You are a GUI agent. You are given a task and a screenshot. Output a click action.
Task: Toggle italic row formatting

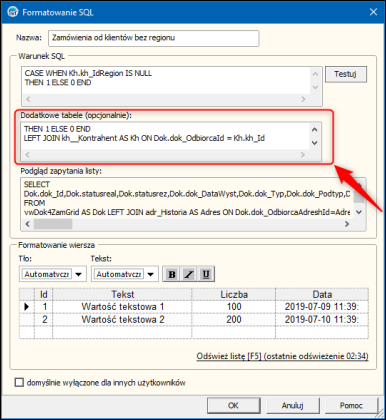189,274
